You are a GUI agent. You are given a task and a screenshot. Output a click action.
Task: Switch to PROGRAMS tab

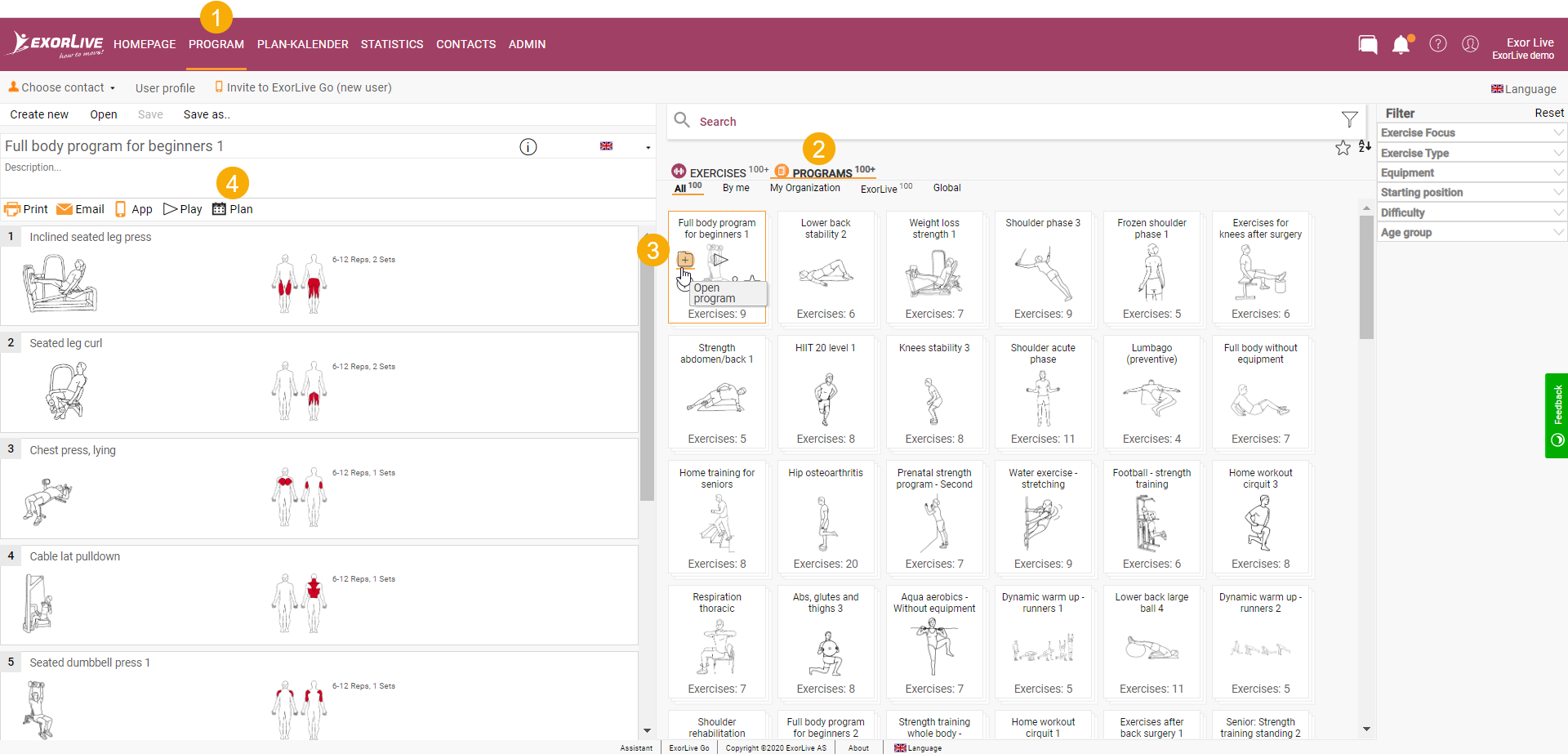(824, 172)
